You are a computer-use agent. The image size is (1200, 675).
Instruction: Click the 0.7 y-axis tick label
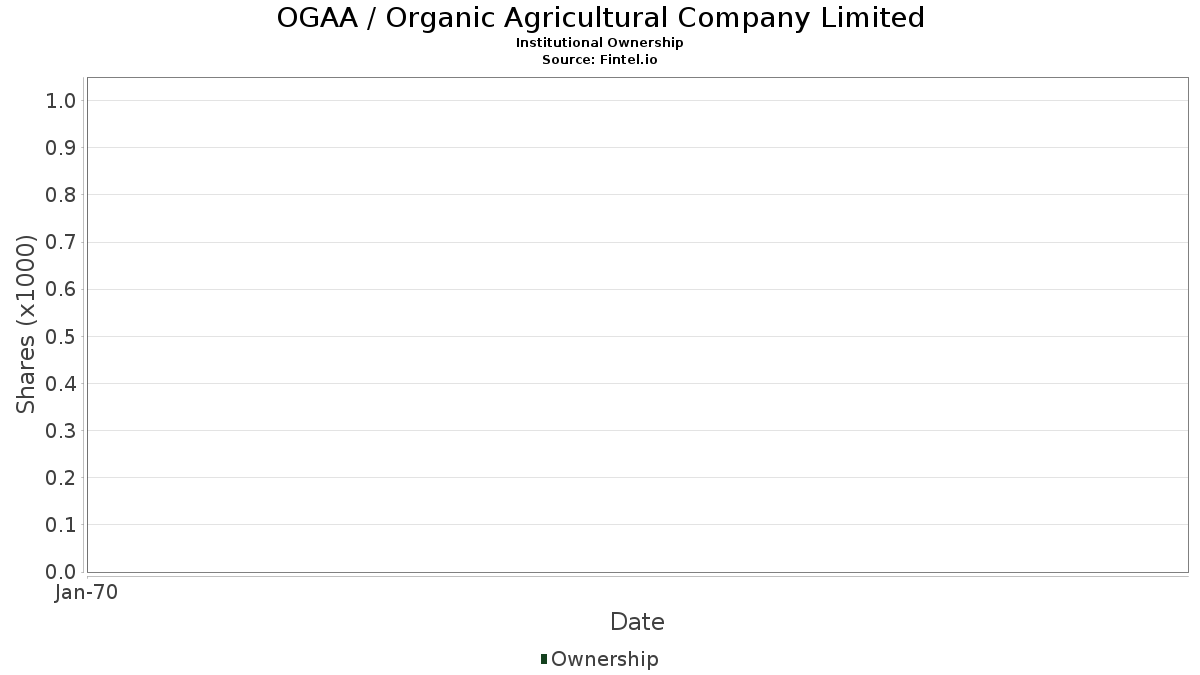click(61, 242)
